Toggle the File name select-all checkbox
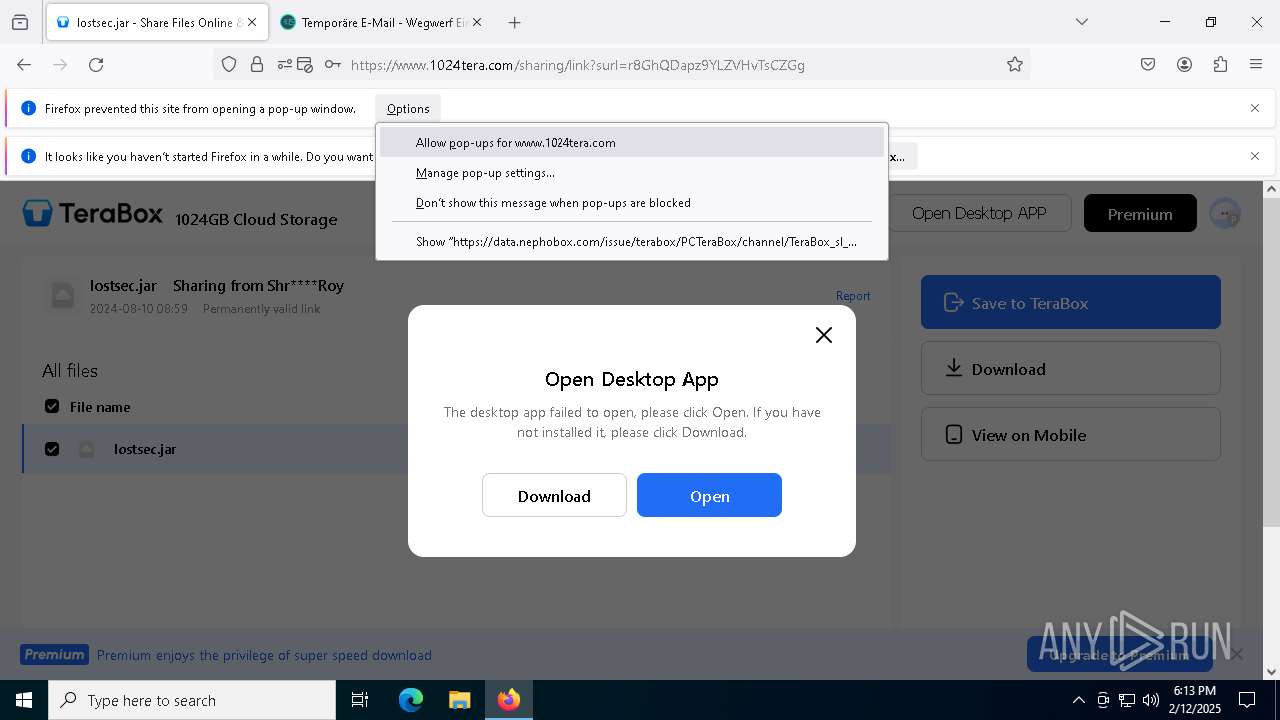The width and height of the screenshot is (1280, 720). click(52, 407)
